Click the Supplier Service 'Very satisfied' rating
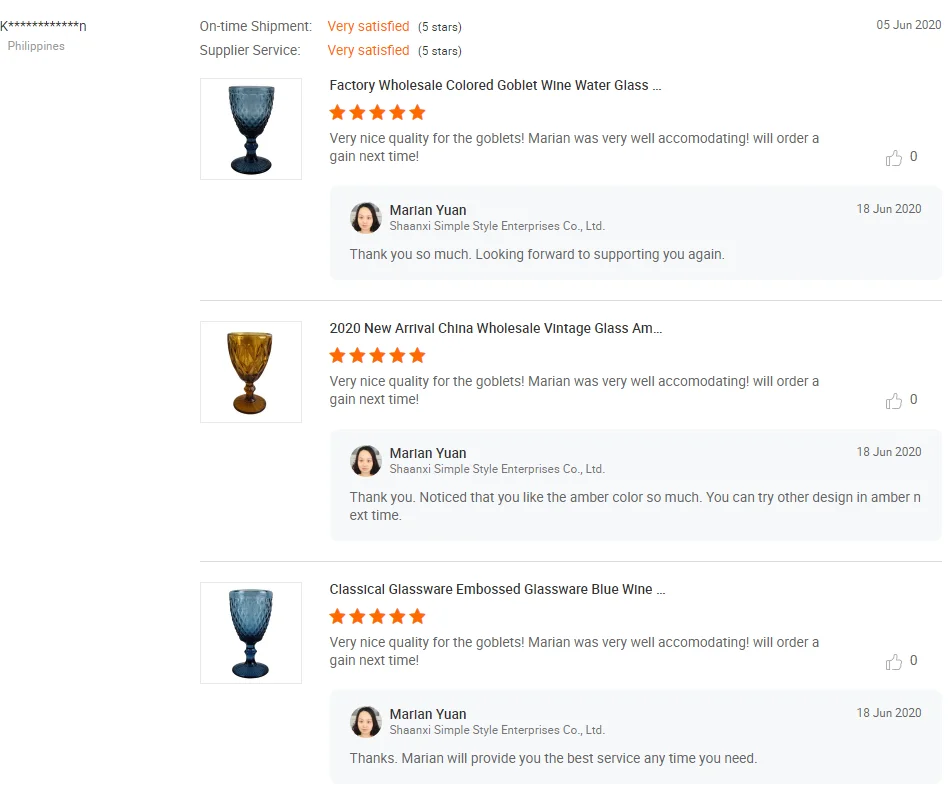The height and width of the screenshot is (811, 952). click(x=368, y=50)
